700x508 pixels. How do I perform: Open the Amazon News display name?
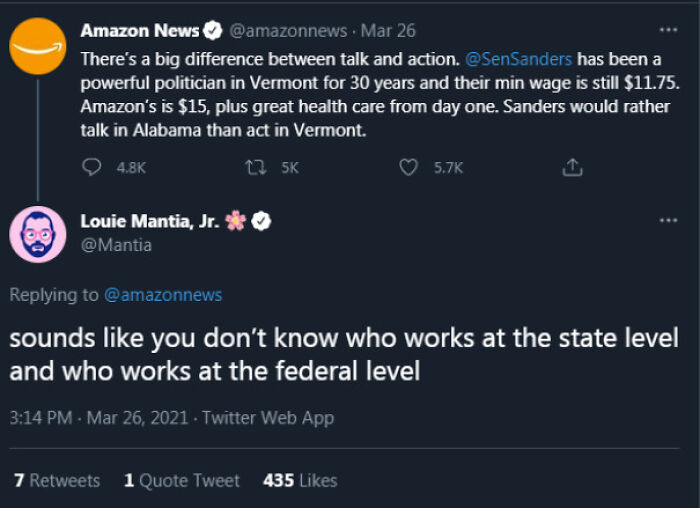(126, 31)
